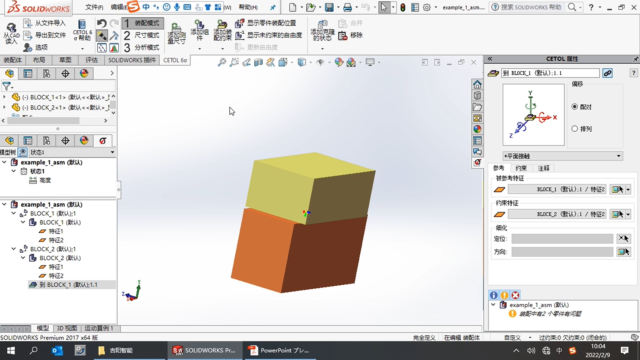Collapse BLOCK_1 (默认):1 component node

tap(13, 213)
